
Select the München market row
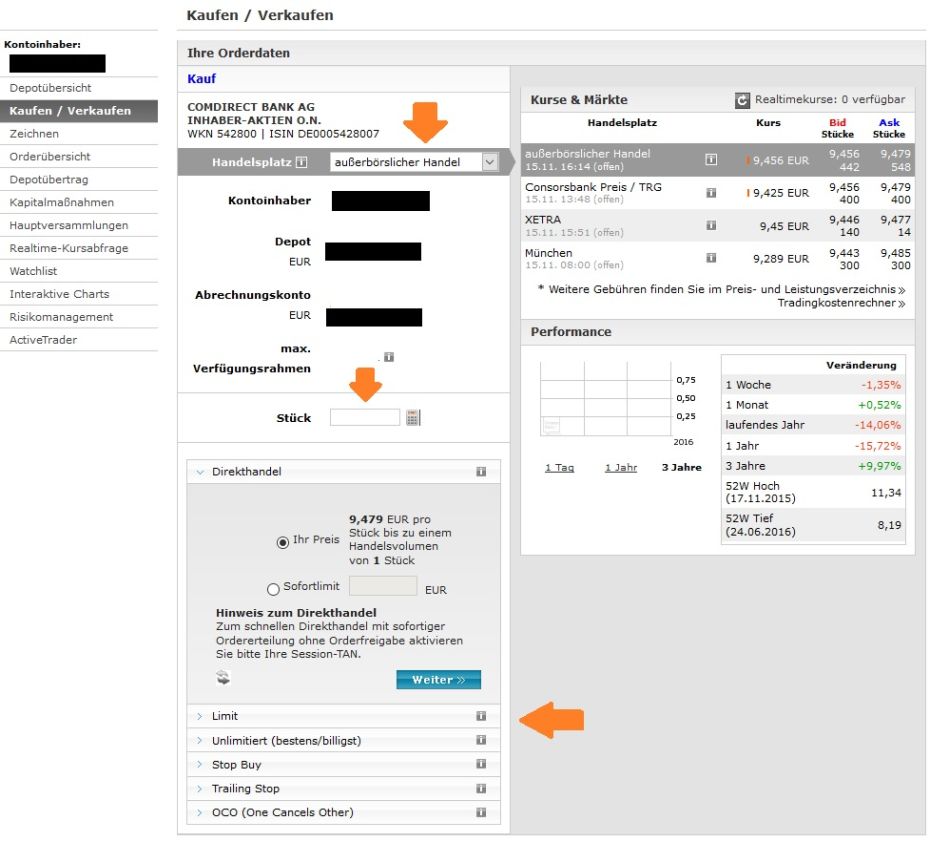717,258
